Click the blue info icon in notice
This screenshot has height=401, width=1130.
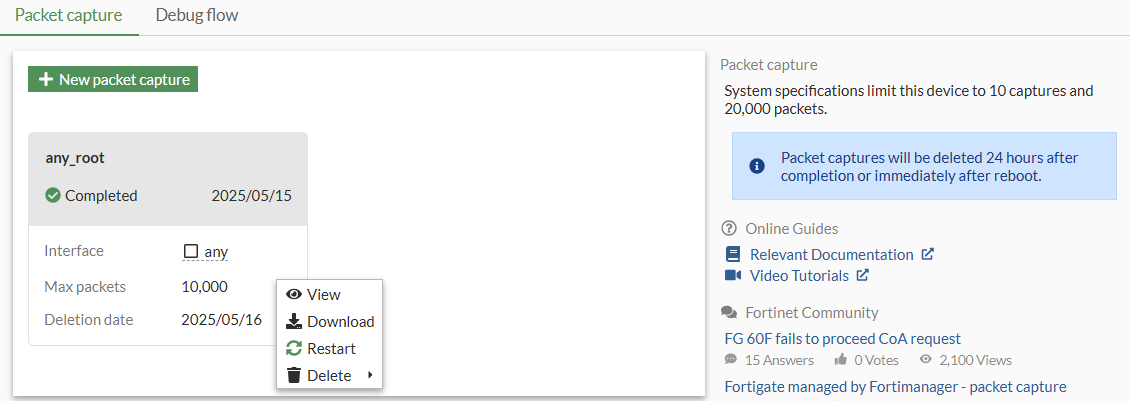[x=757, y=166]
